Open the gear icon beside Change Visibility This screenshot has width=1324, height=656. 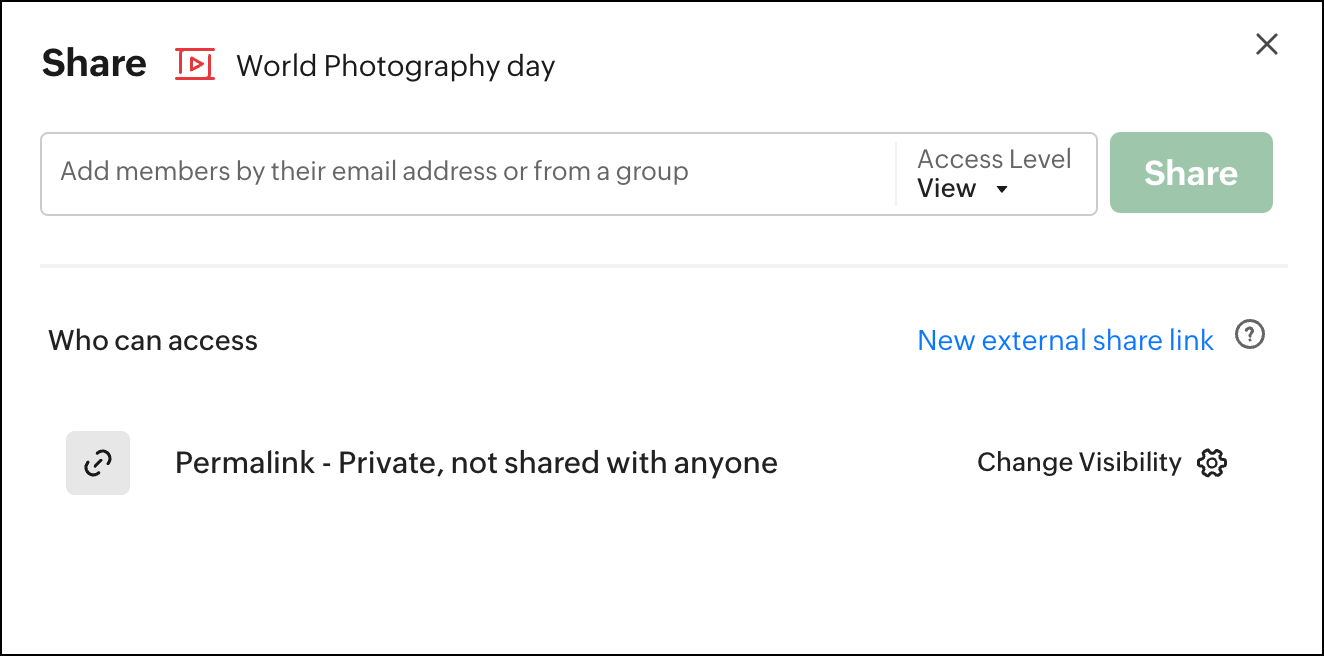pos(1212,463)
